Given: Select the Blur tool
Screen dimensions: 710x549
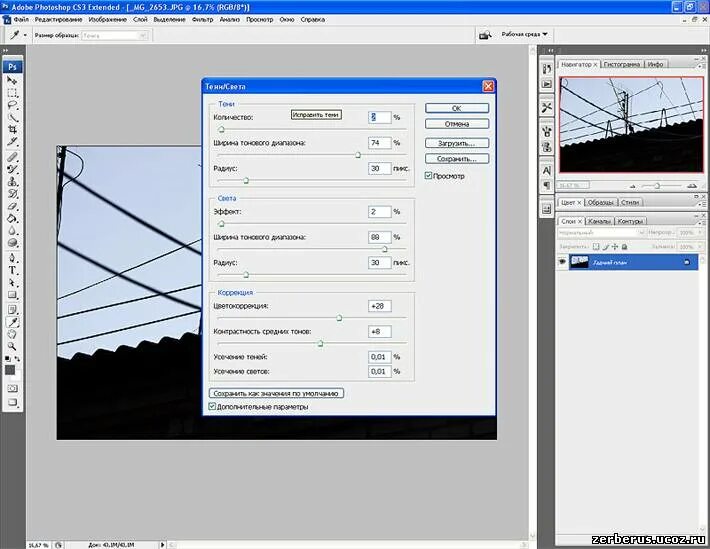Looking at the screenshot, I should [x=12, y=231].
